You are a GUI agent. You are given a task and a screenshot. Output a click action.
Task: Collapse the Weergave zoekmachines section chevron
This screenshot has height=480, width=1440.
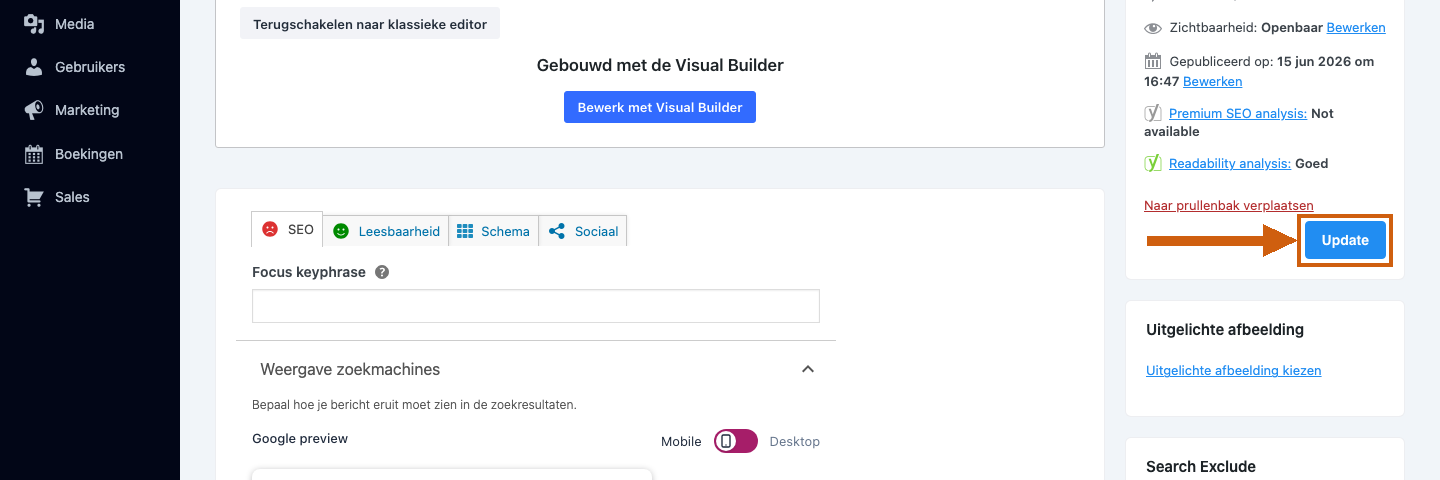pos(808,369)
